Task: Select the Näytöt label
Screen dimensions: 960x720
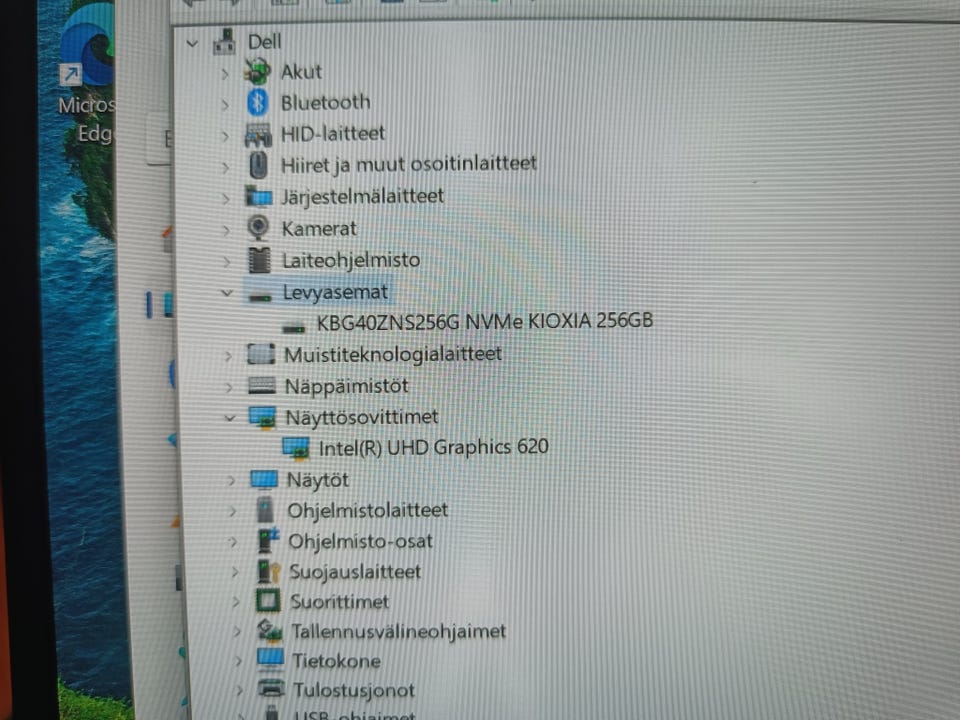Action: [318, 479]
